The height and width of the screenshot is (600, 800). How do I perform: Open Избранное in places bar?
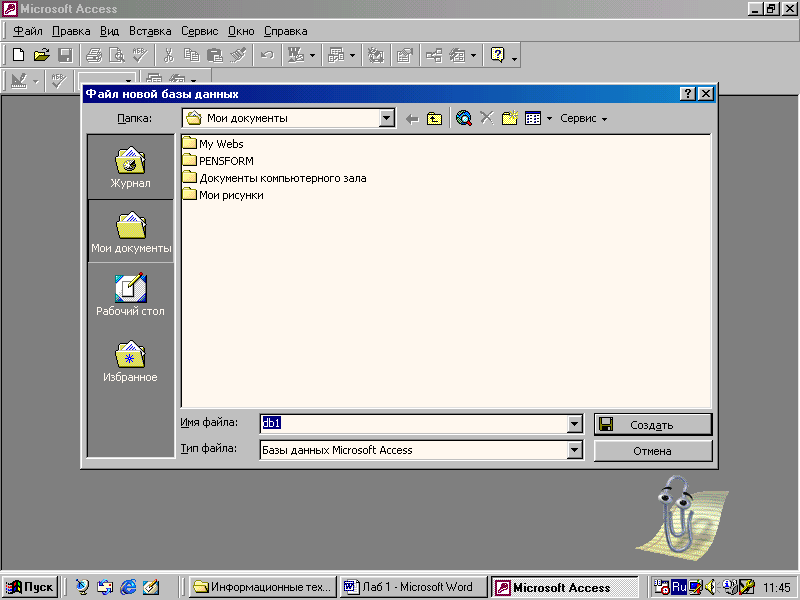(131, 361)
